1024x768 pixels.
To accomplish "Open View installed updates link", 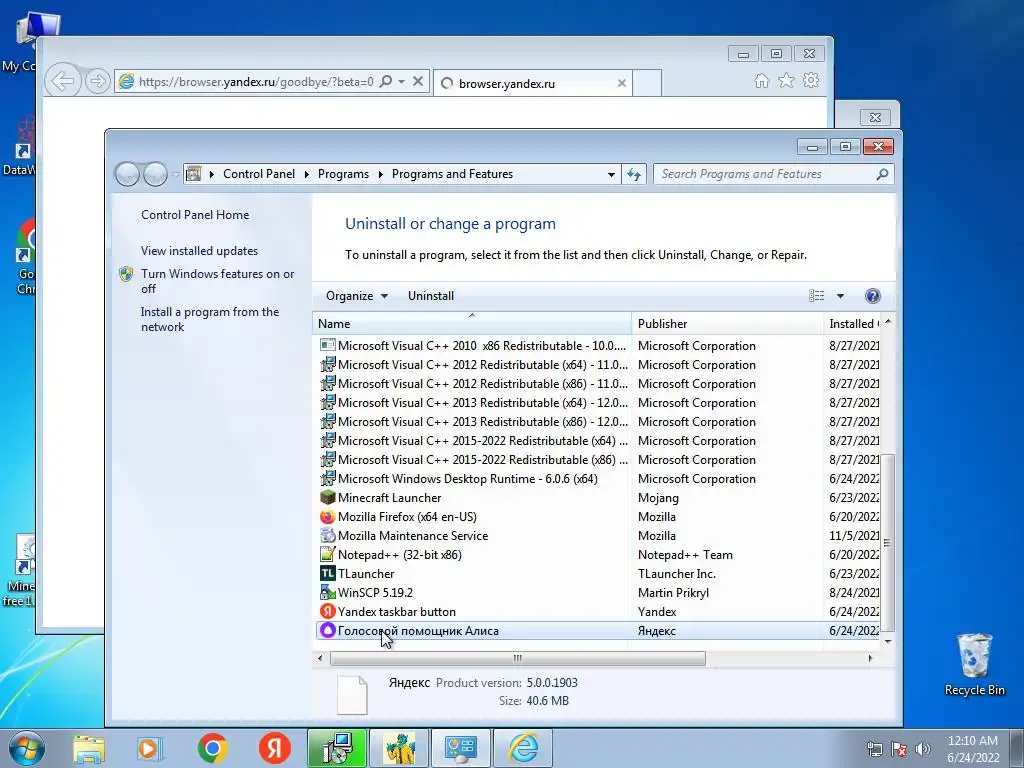I will point(199,251).
